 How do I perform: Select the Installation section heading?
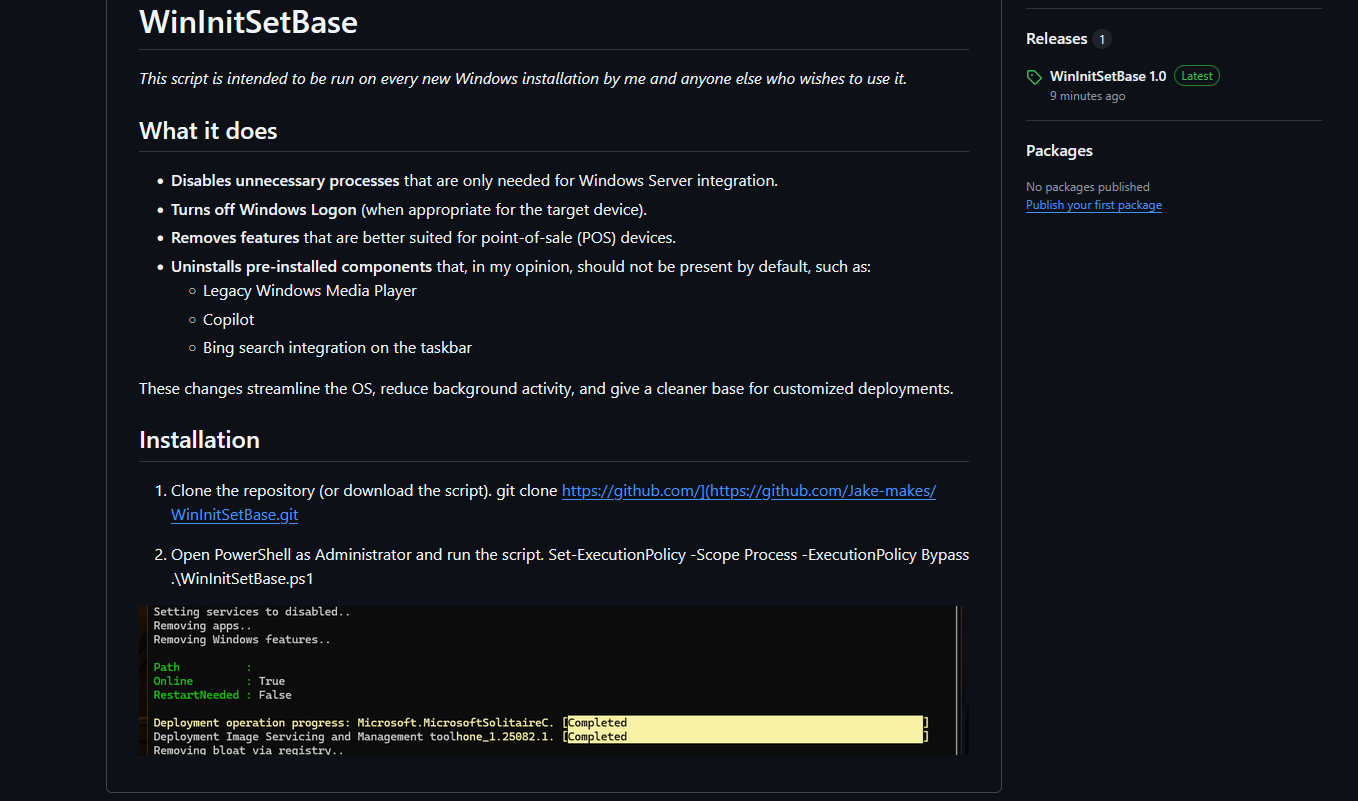click(x=199, y=440)
